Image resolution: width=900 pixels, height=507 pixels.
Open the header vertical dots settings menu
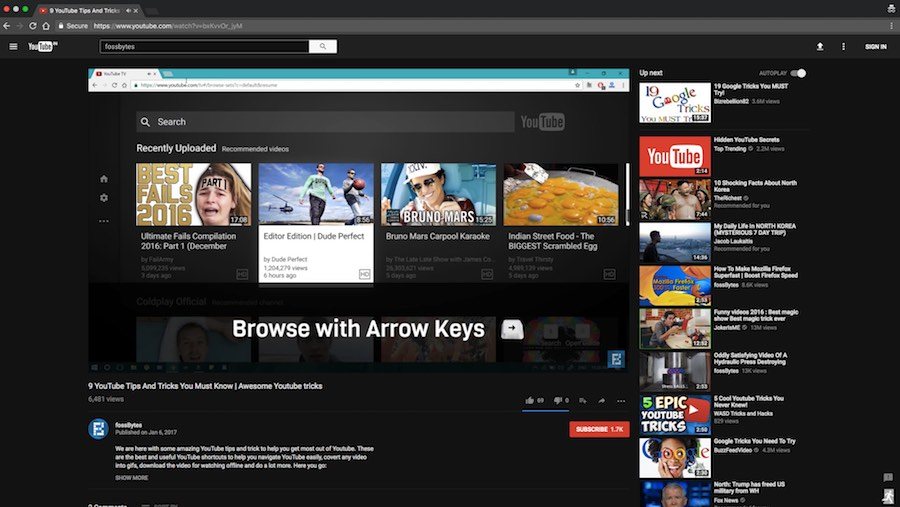(x=843, y=46)
